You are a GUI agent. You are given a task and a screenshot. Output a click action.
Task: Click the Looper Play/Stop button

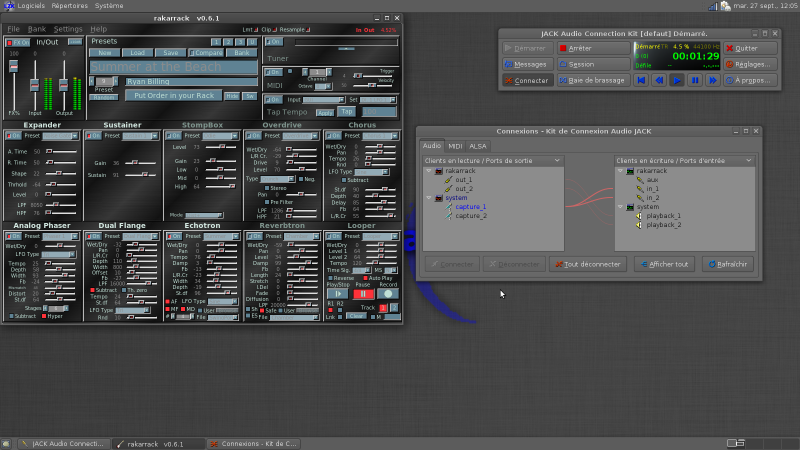[337, 294]
